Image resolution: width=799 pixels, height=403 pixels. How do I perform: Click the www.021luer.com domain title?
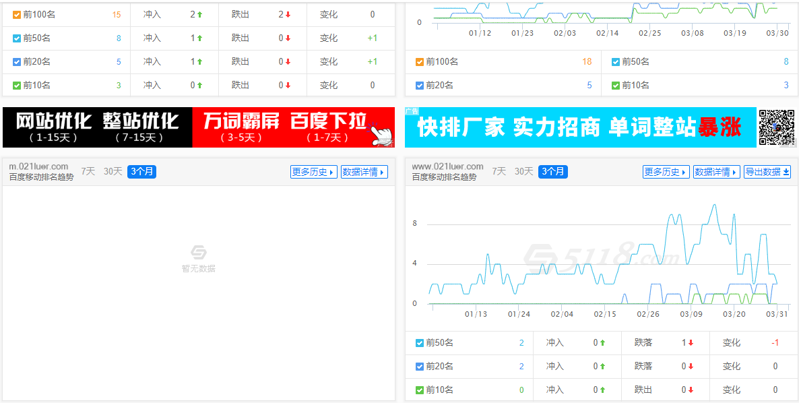click(447, 166)
